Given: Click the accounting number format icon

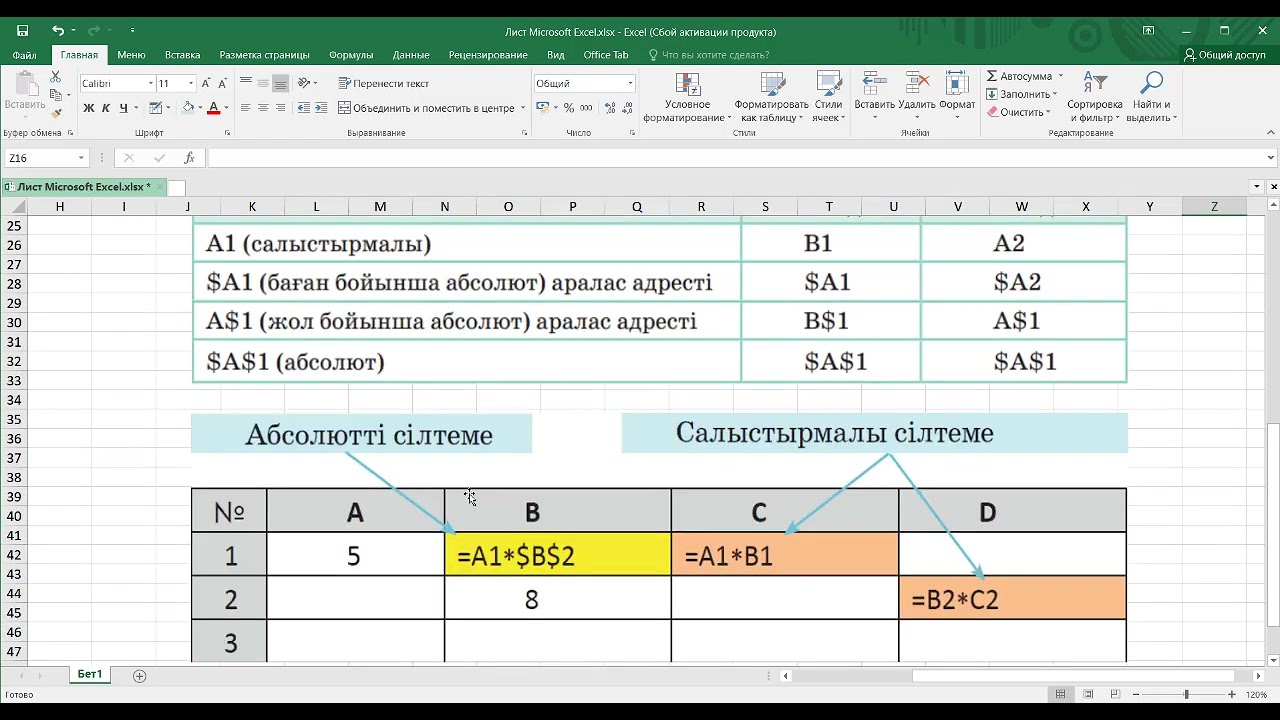Looking at the screenshot, I should (x=542, y=108).
